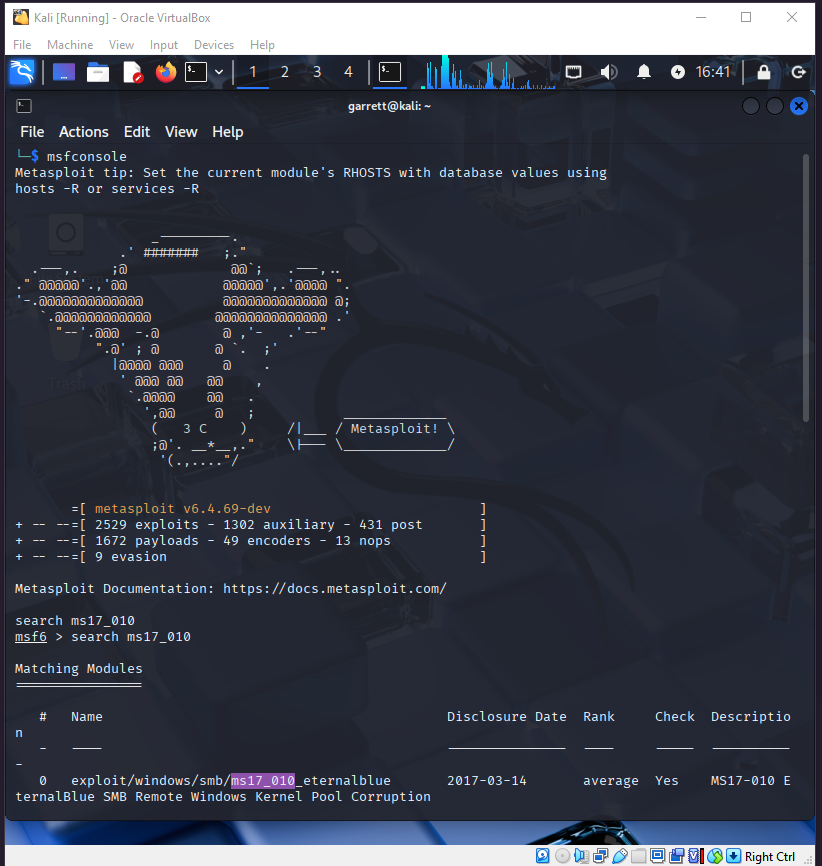Click the volume speaker icon in the panel
The width and height of the screenshot is (822, 866).
pyautogui.click(x=609, y=72)
